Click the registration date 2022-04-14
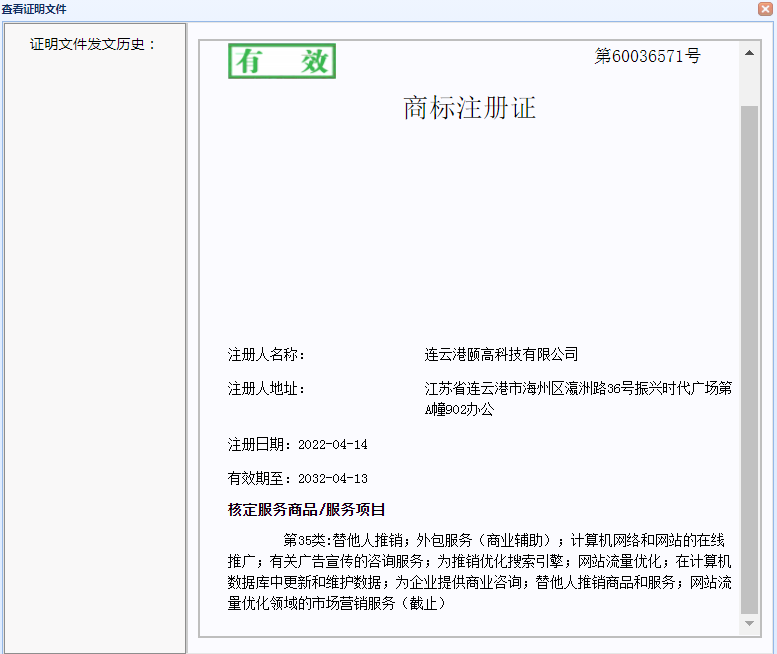The image size is (777, 654). [333, 444]
